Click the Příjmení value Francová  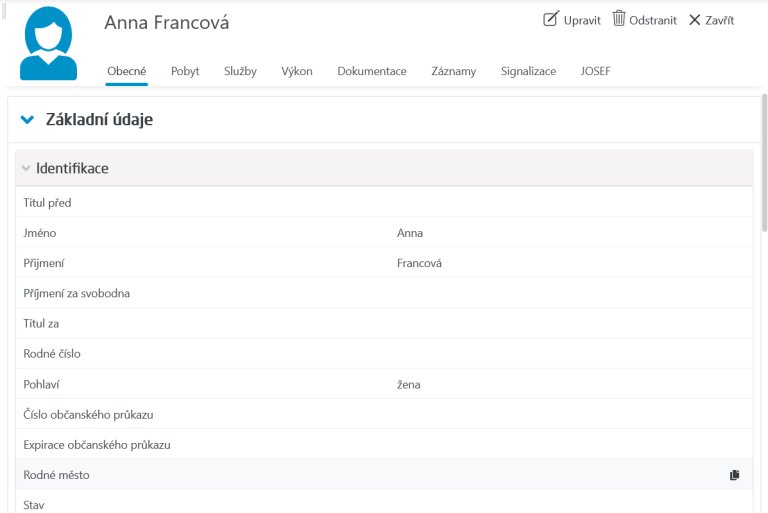coord(419,263)
